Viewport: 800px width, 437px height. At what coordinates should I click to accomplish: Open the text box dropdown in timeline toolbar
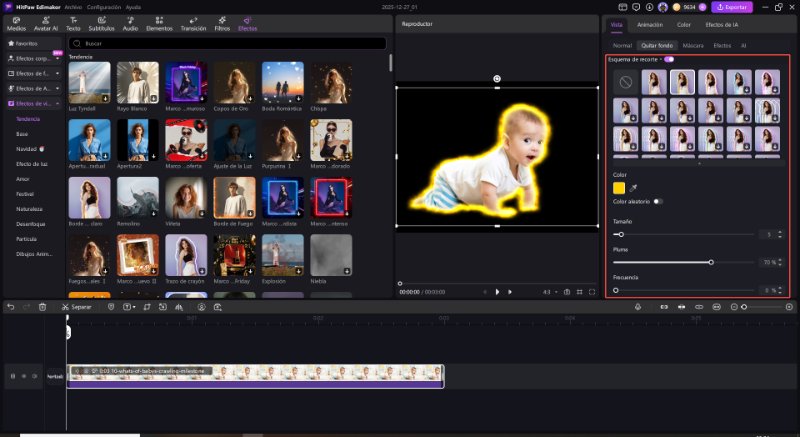(129, 307)
